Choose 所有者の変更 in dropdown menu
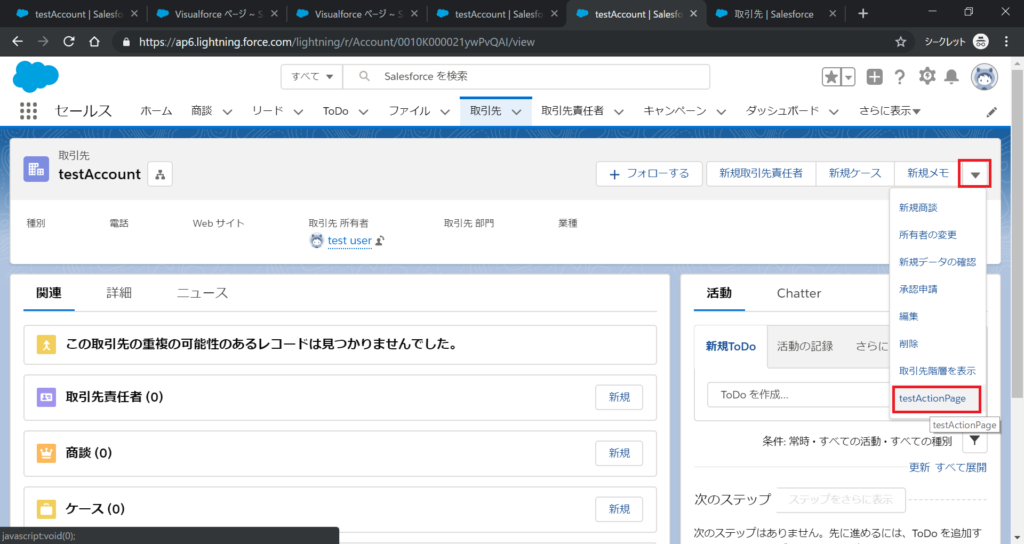This screenshot has width=1024, height=544. [927, 235]
